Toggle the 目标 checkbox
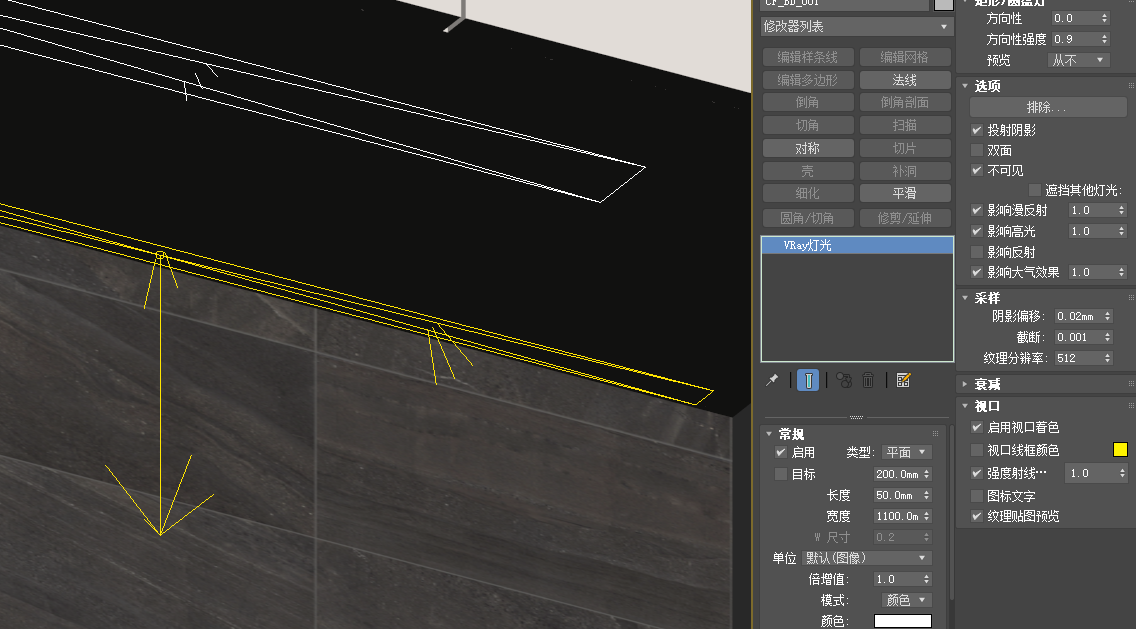This screenshot has width=1136, height=629. tap(781, 474)
